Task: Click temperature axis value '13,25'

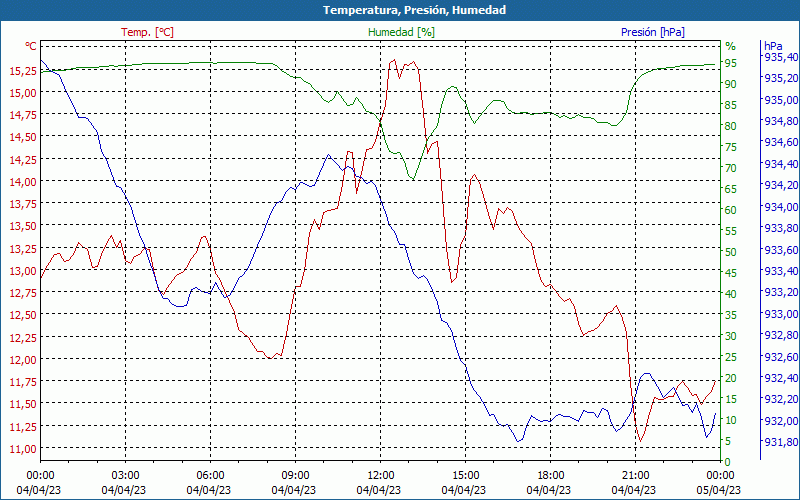Action: tap(23, 248)
